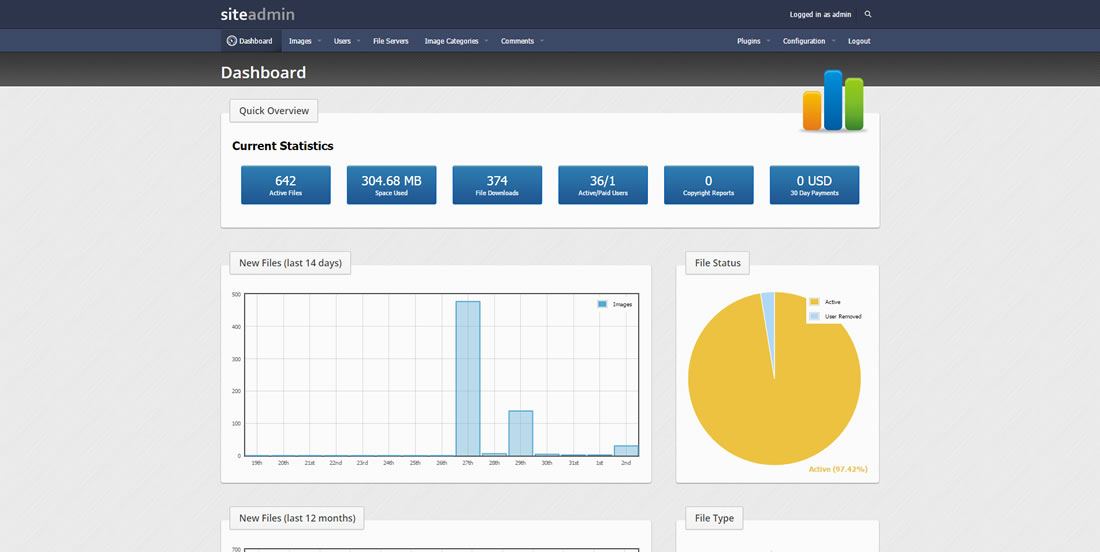This screenshot has height=552, width=1100.
Task: Click 'Active (97.42%)' pie label
Action: (x=838, y=469)
